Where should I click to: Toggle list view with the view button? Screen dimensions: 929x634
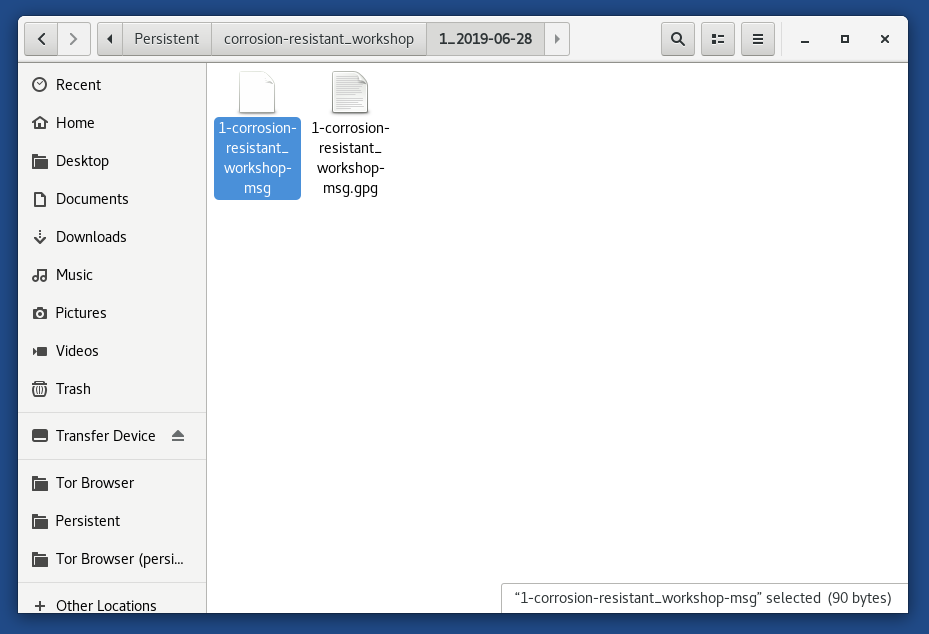tap(717, 39)
